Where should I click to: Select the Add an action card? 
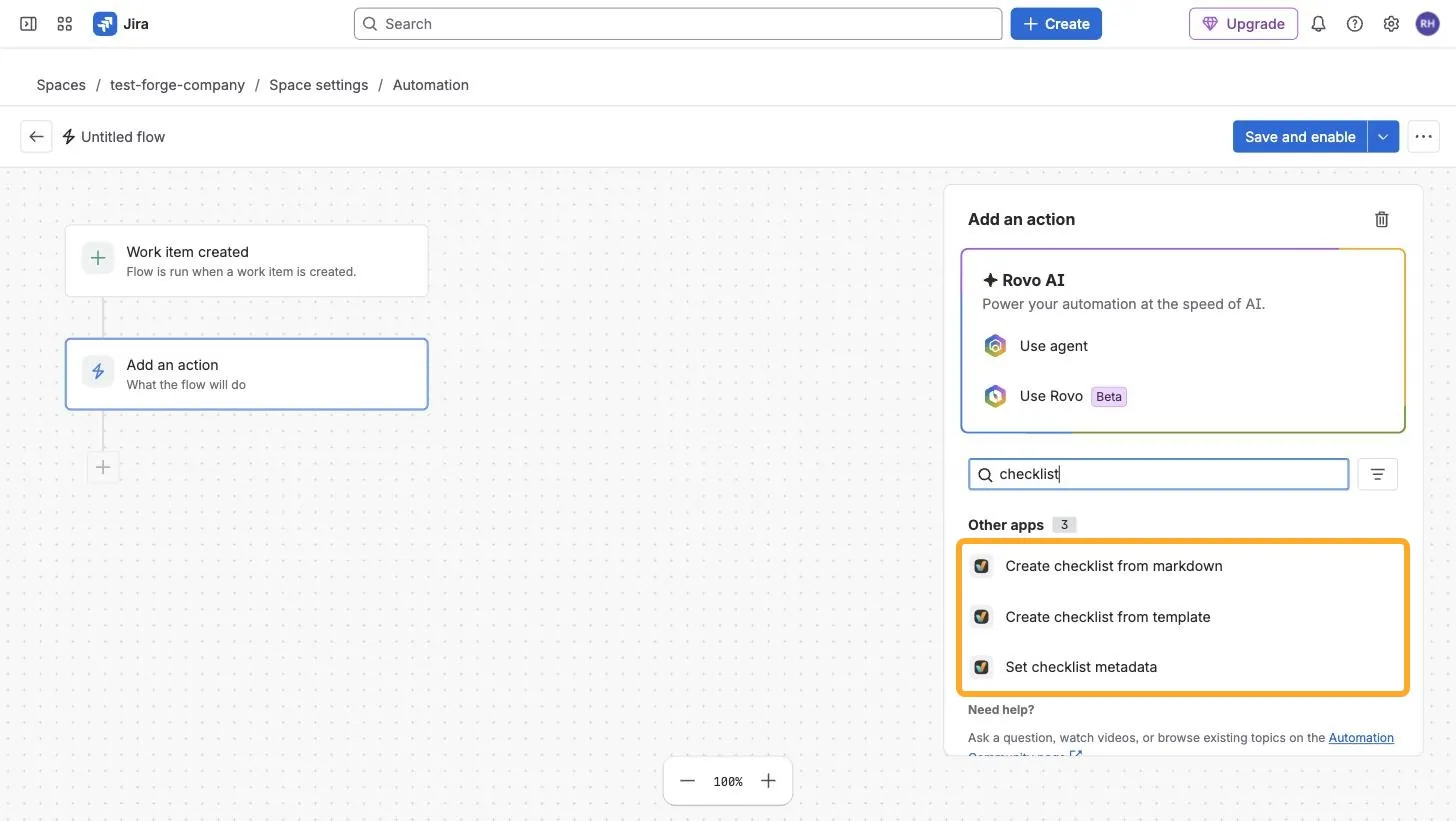tap(246, 374)
